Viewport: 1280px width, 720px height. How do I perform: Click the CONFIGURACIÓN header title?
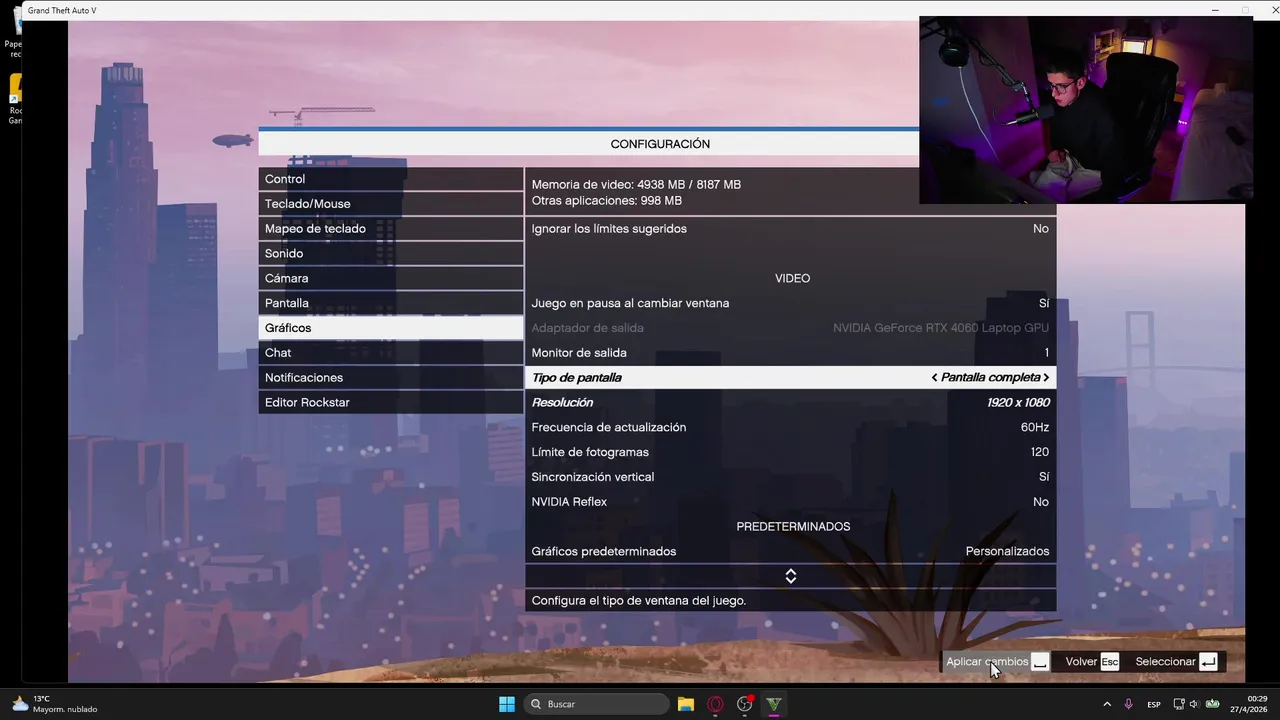coord(660,144)
